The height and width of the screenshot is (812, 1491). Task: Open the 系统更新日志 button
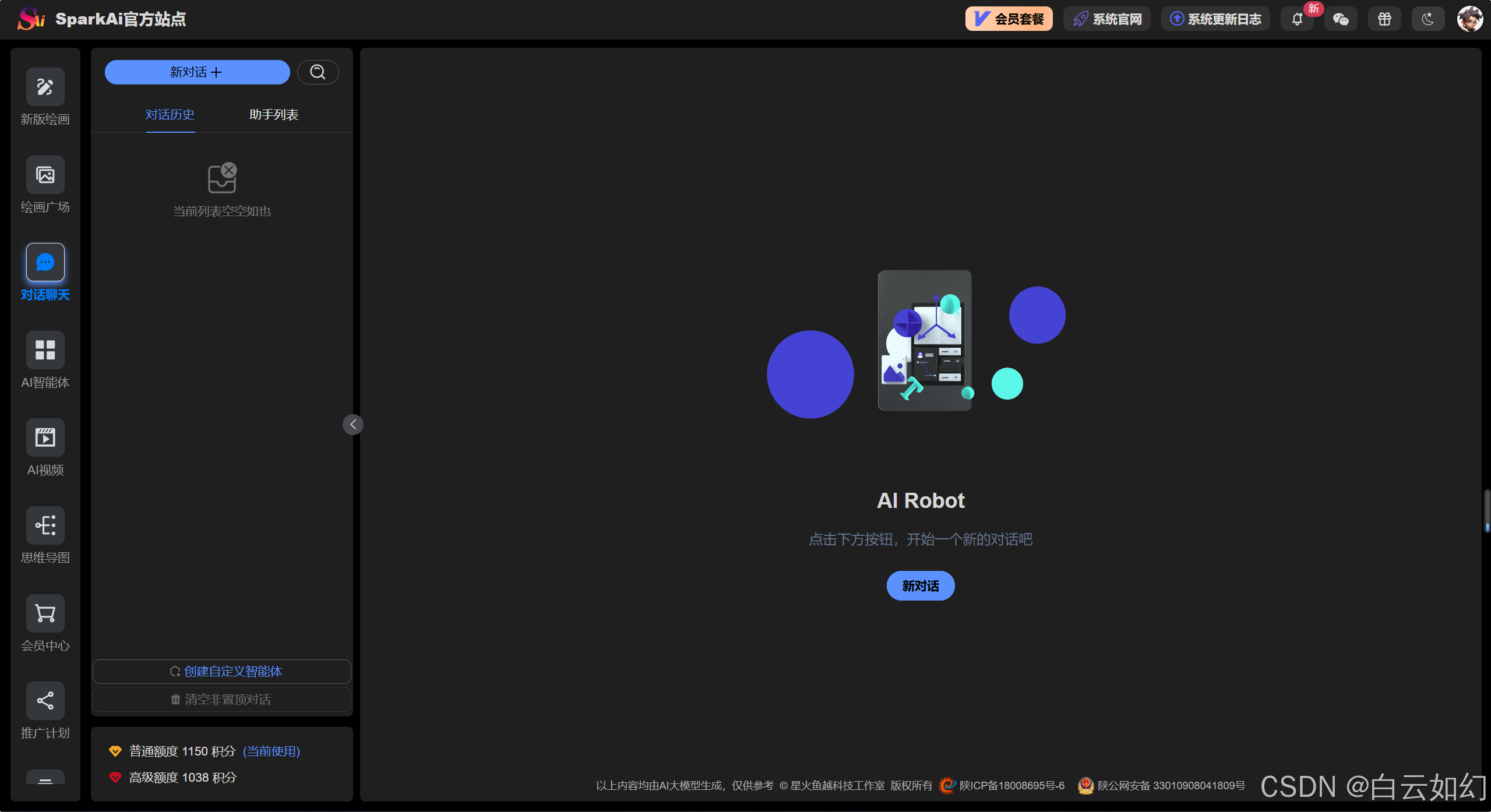pos(1215,19)
